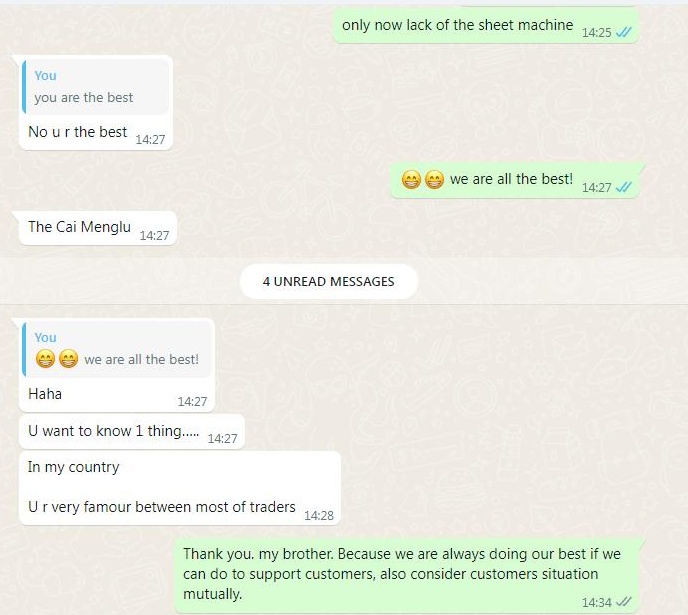688x615 pixels.
Task: Click the 'In my country' message line
Action: tap(74, 467)
